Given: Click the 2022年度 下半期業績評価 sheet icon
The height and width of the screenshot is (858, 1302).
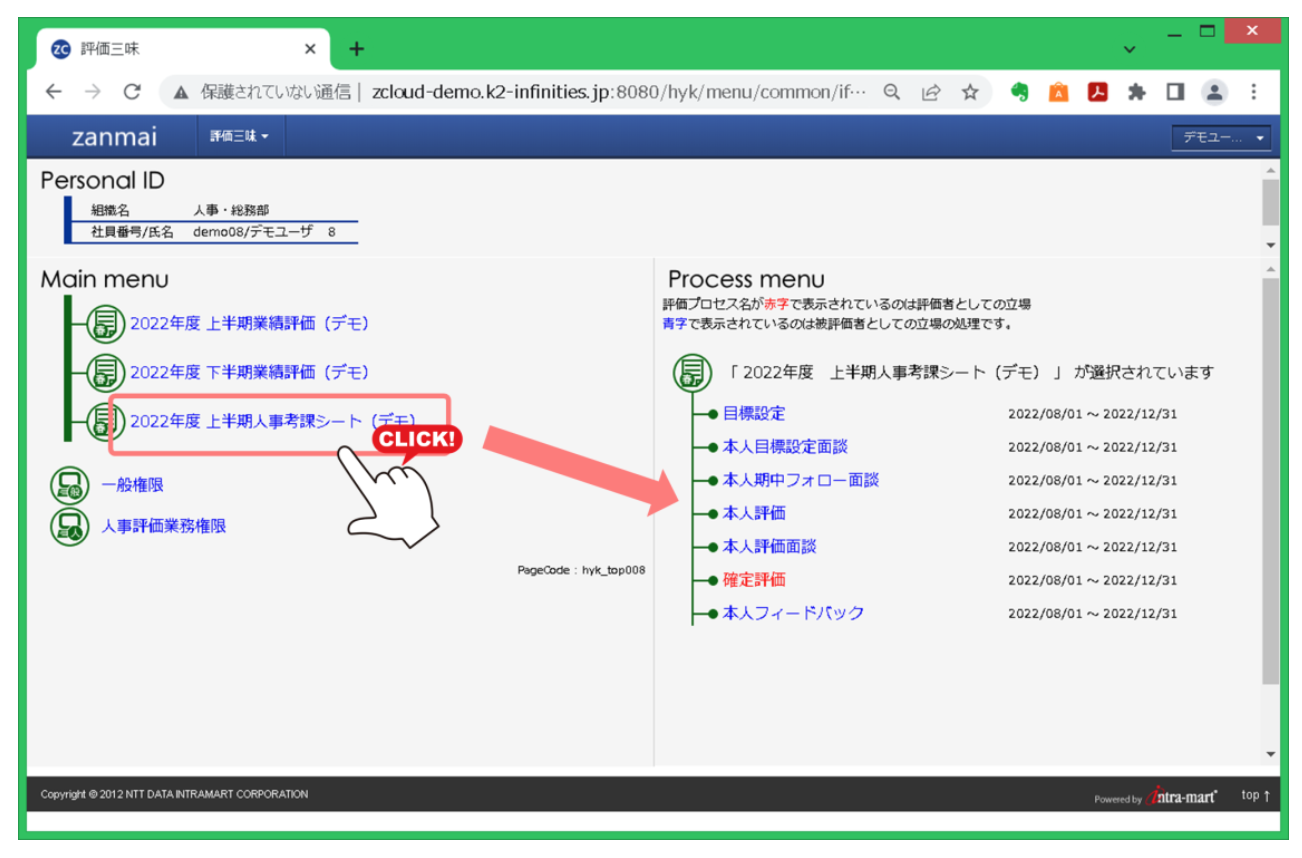Looking at the screenshot, I should click(x=104, y=372).
